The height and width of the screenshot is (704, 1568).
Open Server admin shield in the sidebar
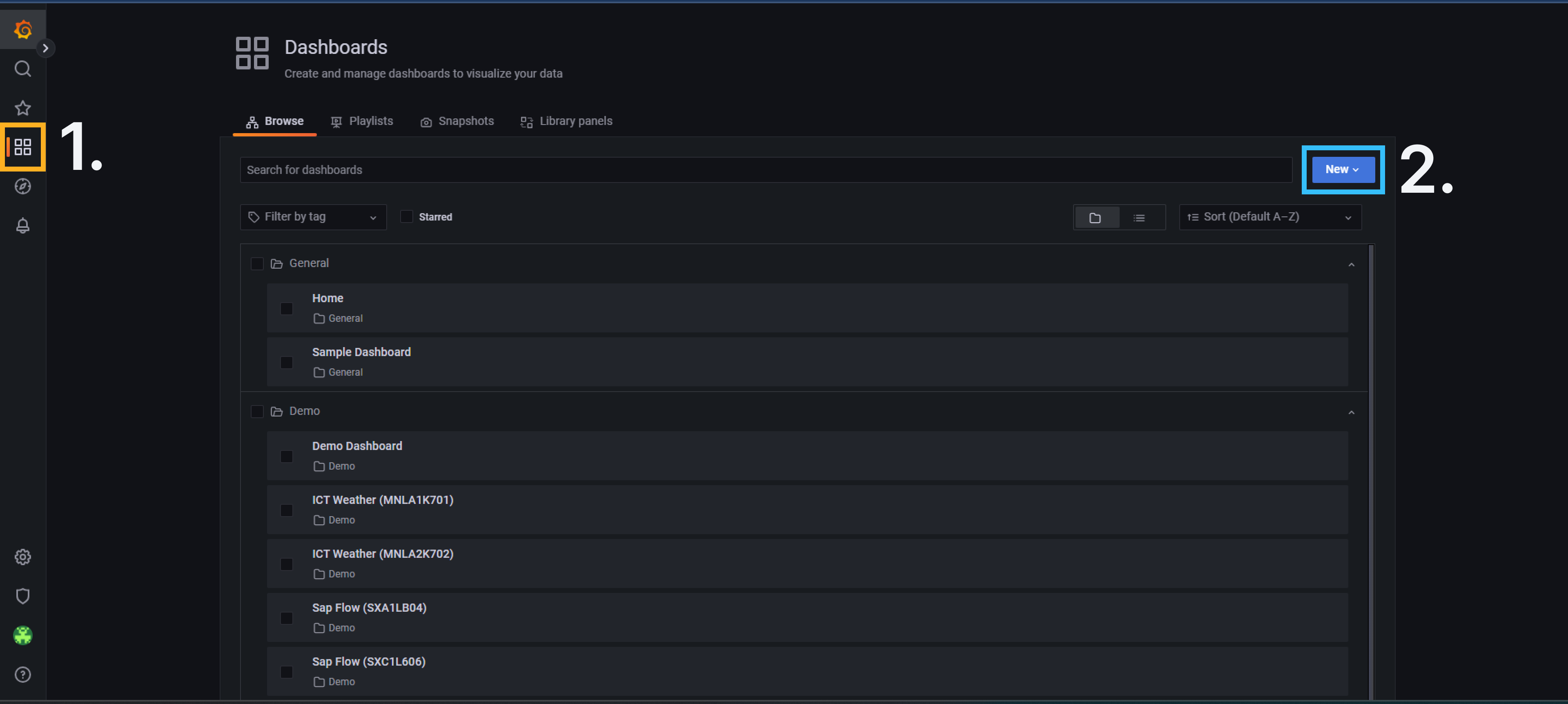click(x=22, y=596)
